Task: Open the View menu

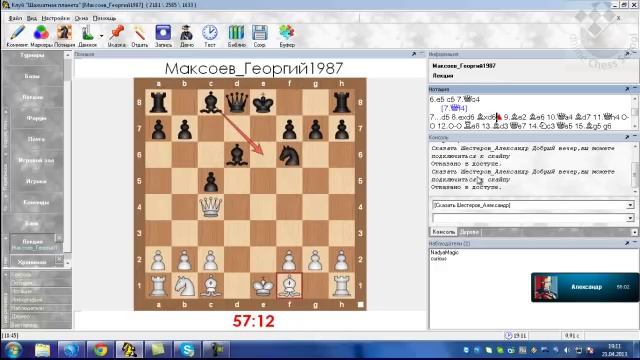Action: pos(32,18)
